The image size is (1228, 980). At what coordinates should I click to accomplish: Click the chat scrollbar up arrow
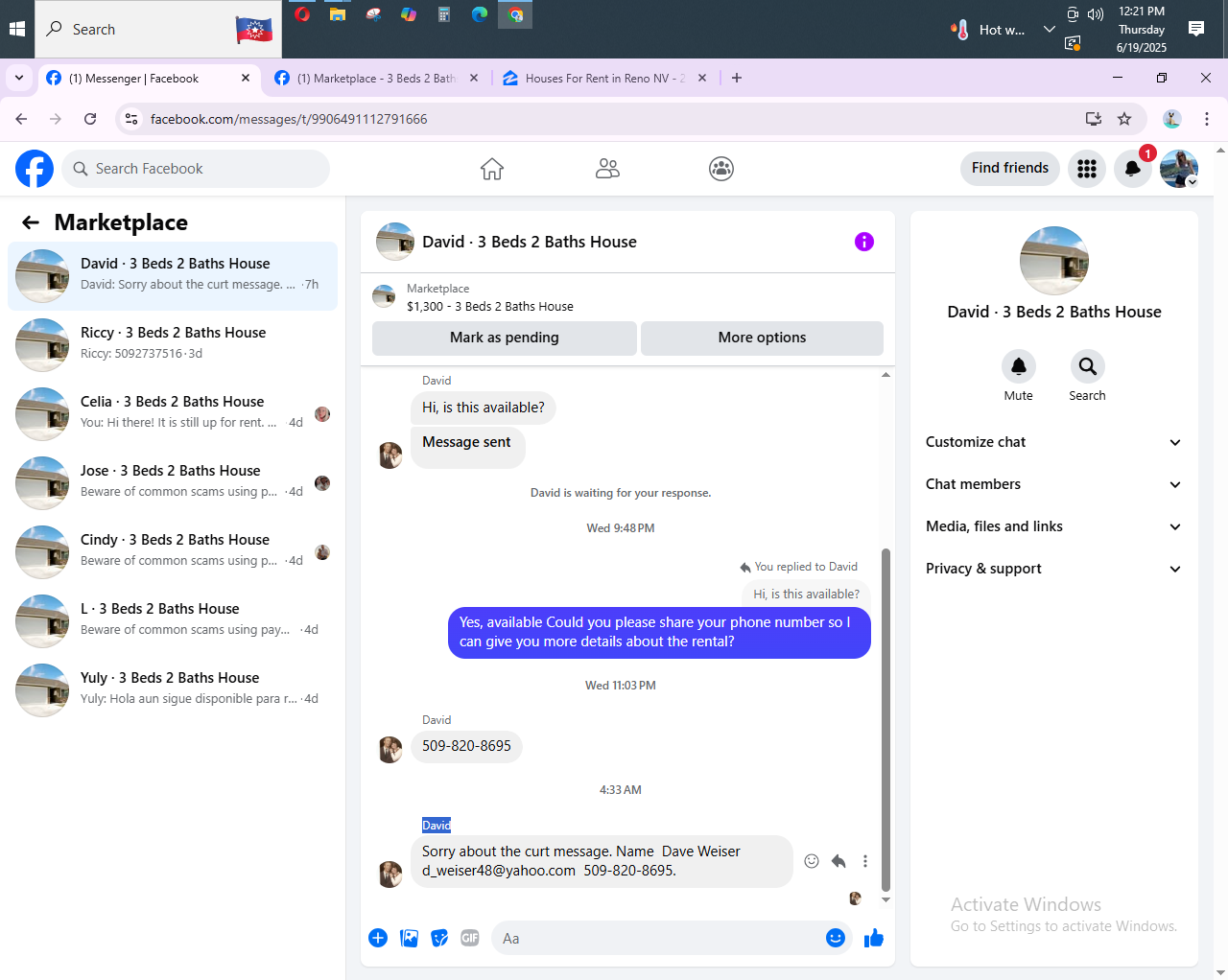[886, 375]
